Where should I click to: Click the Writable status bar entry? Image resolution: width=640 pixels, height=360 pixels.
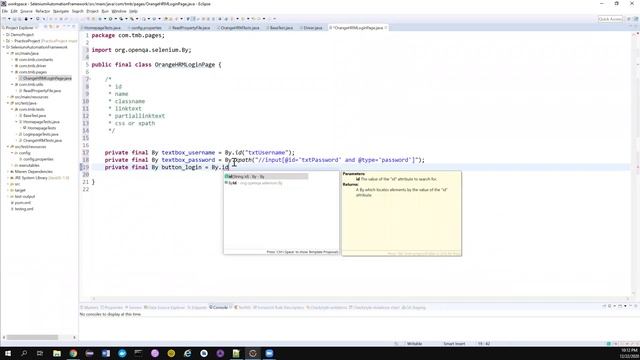pos(414,344)
